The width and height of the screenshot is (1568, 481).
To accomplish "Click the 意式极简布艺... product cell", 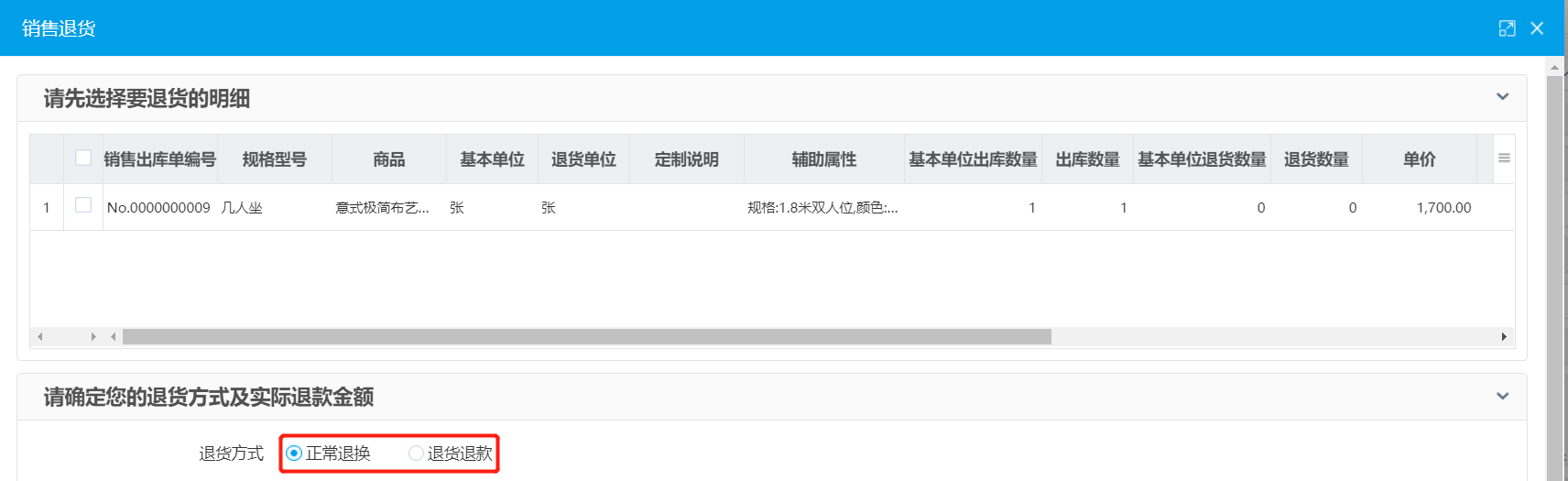I will 389,208.
